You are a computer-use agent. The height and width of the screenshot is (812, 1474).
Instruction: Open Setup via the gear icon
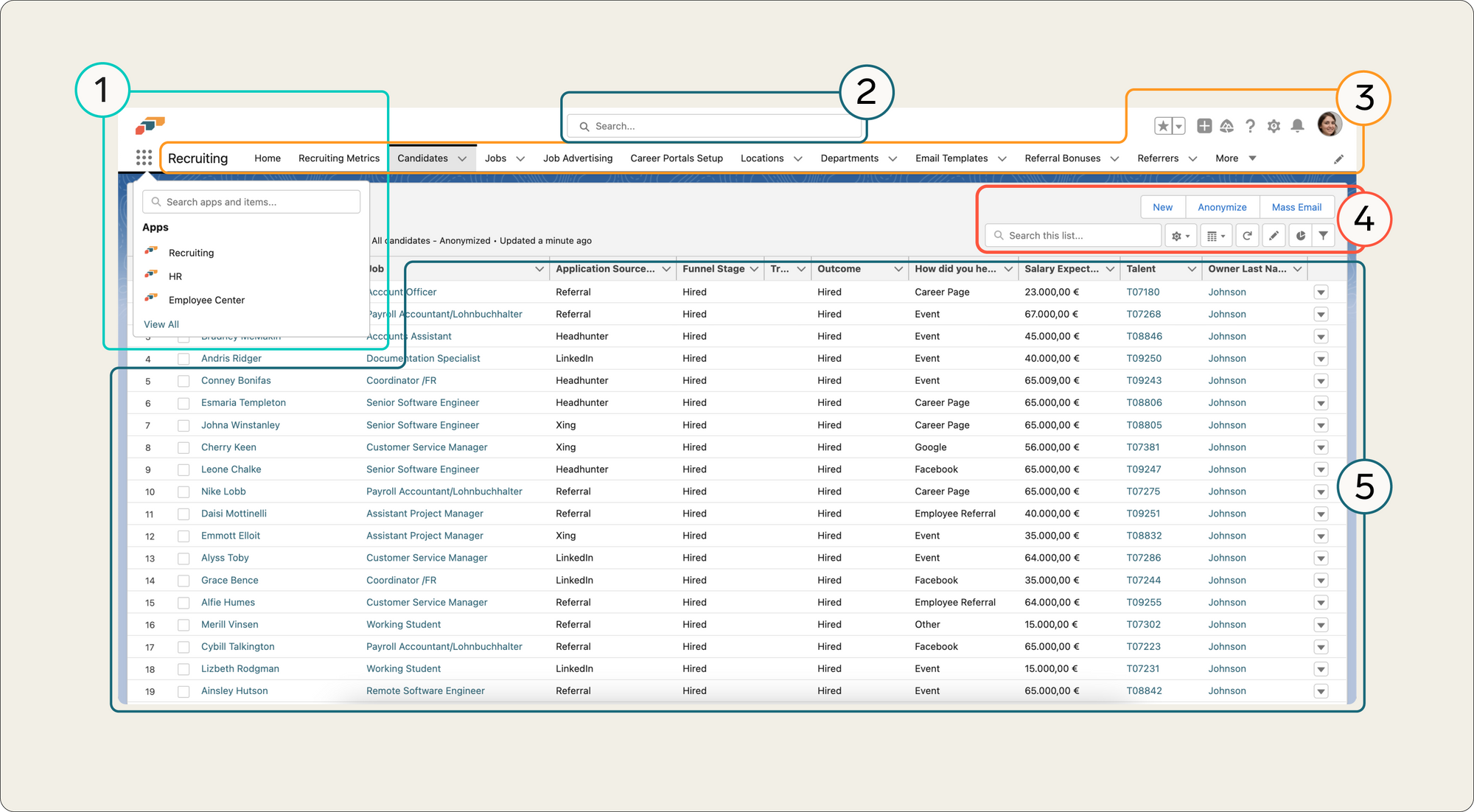tap(1273, 125)
